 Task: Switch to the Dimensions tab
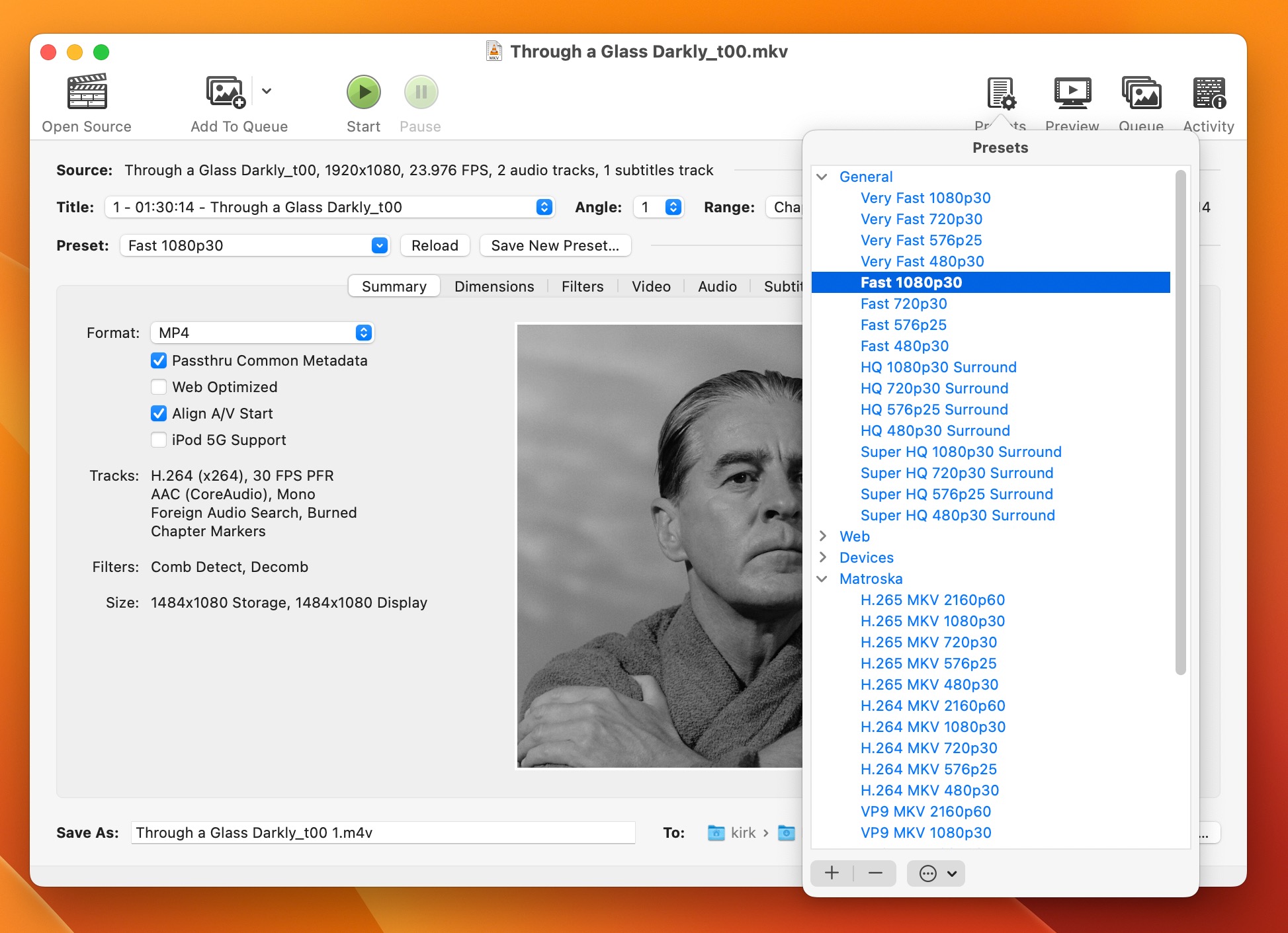494,286
